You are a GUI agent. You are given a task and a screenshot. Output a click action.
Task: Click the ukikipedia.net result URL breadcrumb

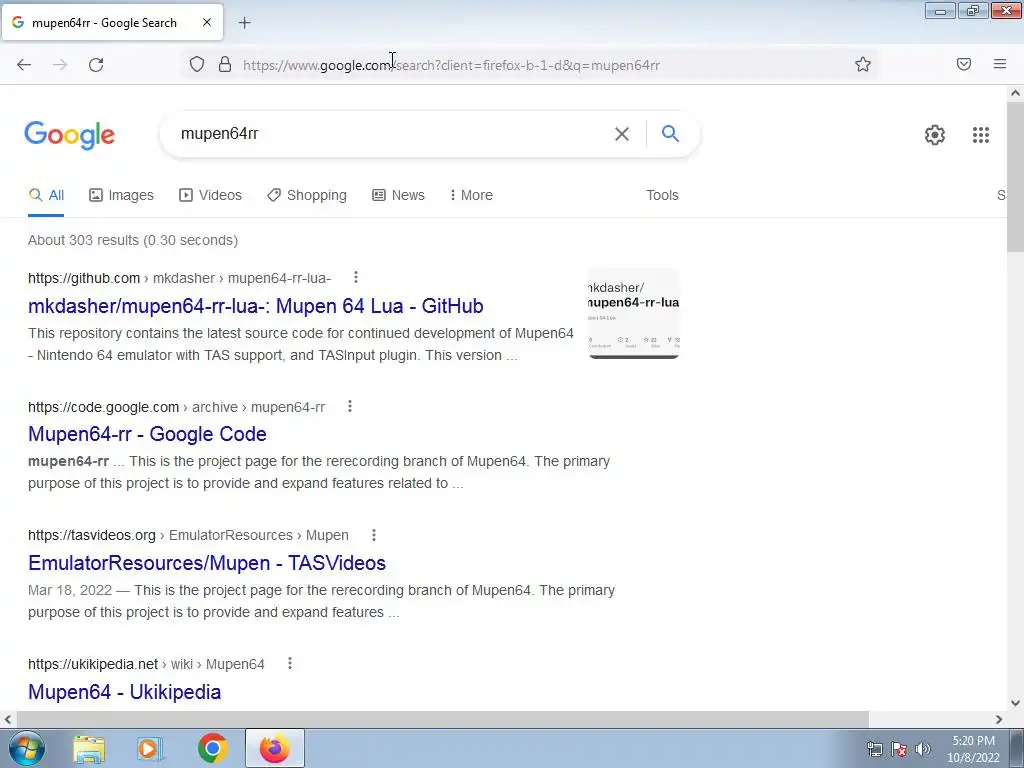[146, 664]
